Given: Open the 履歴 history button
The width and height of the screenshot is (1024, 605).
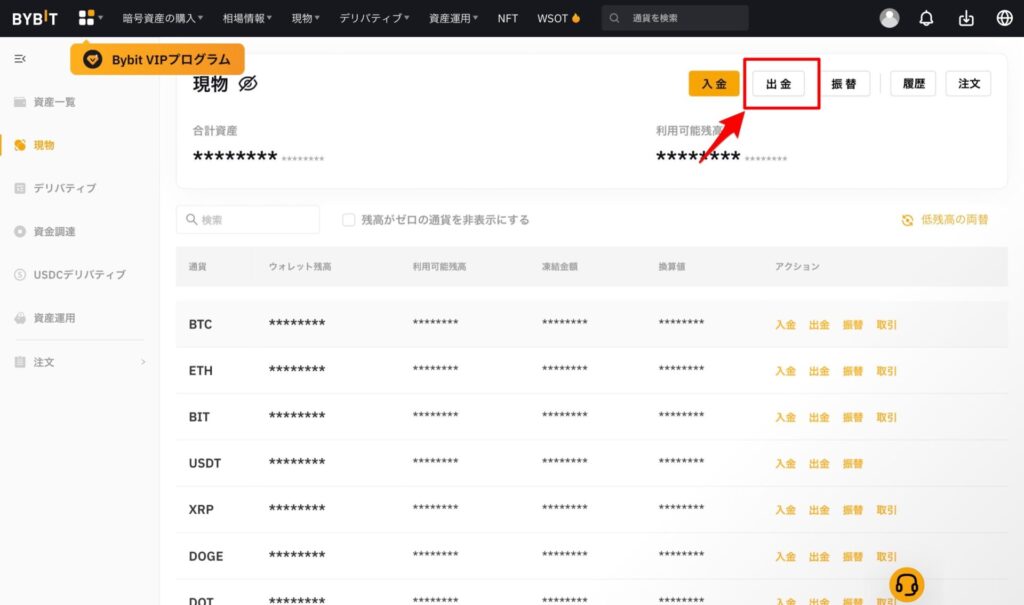Looking at the screenshot, I should 913,84.
